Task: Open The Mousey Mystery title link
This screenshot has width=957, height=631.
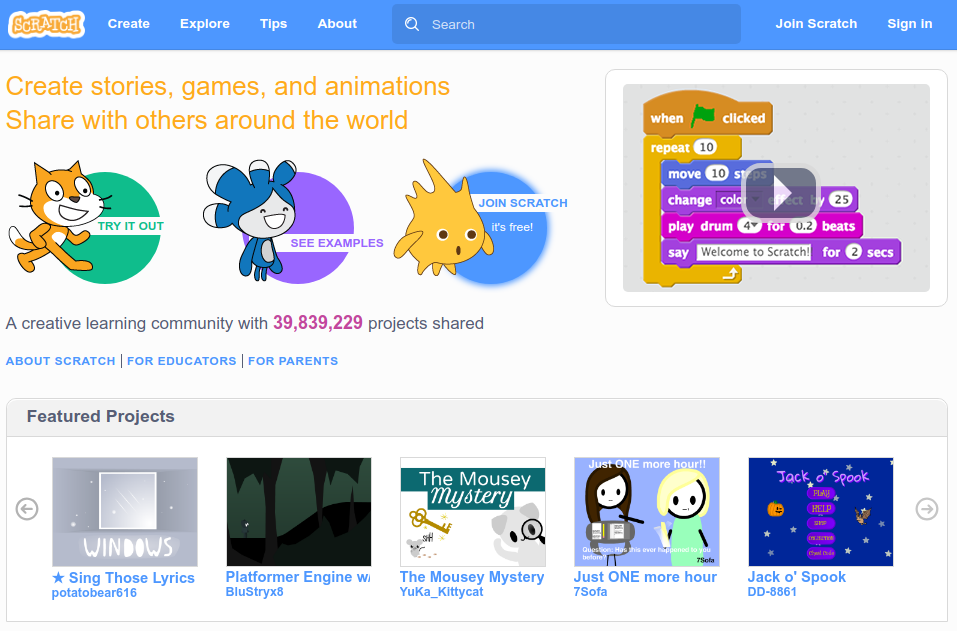Action: [472, 577]
